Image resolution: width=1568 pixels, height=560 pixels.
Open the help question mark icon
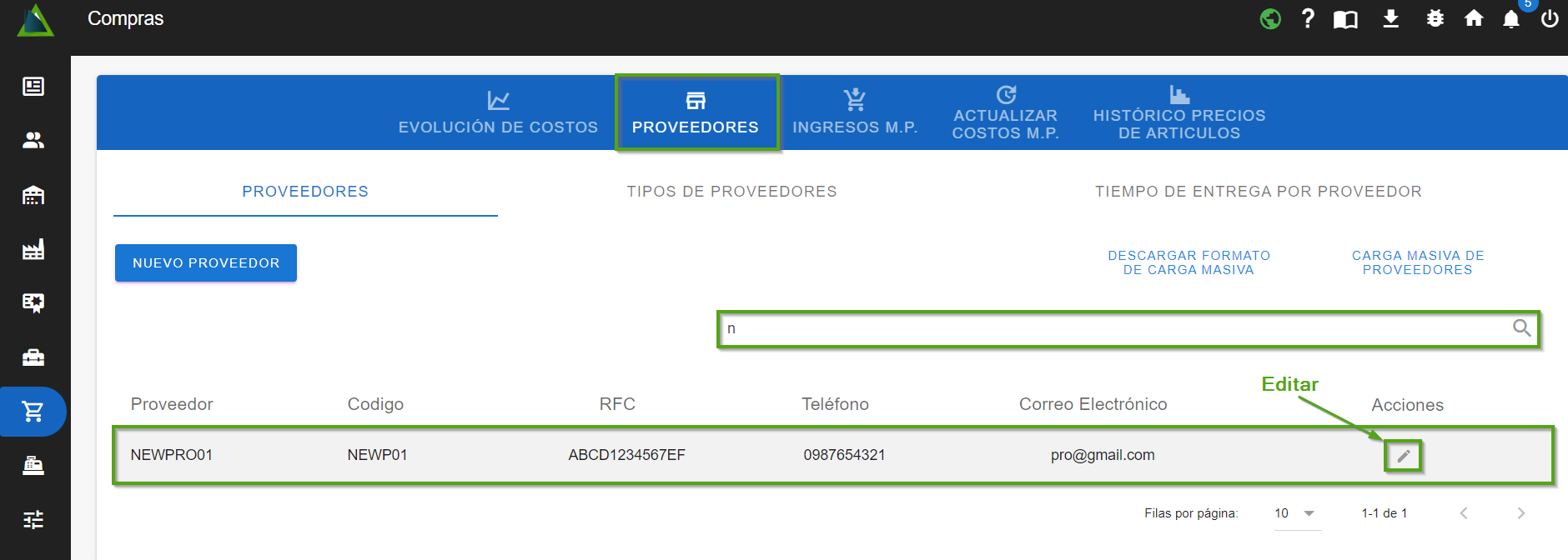click(x=1308, y=18)
